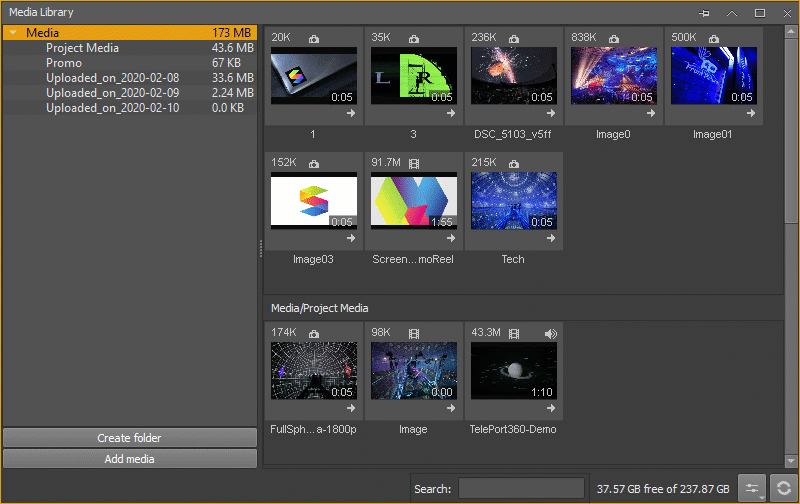Open the settings button dropdown corner arrow
The height and width of the screenshot is (504, 800).
[x=762, y=498]
